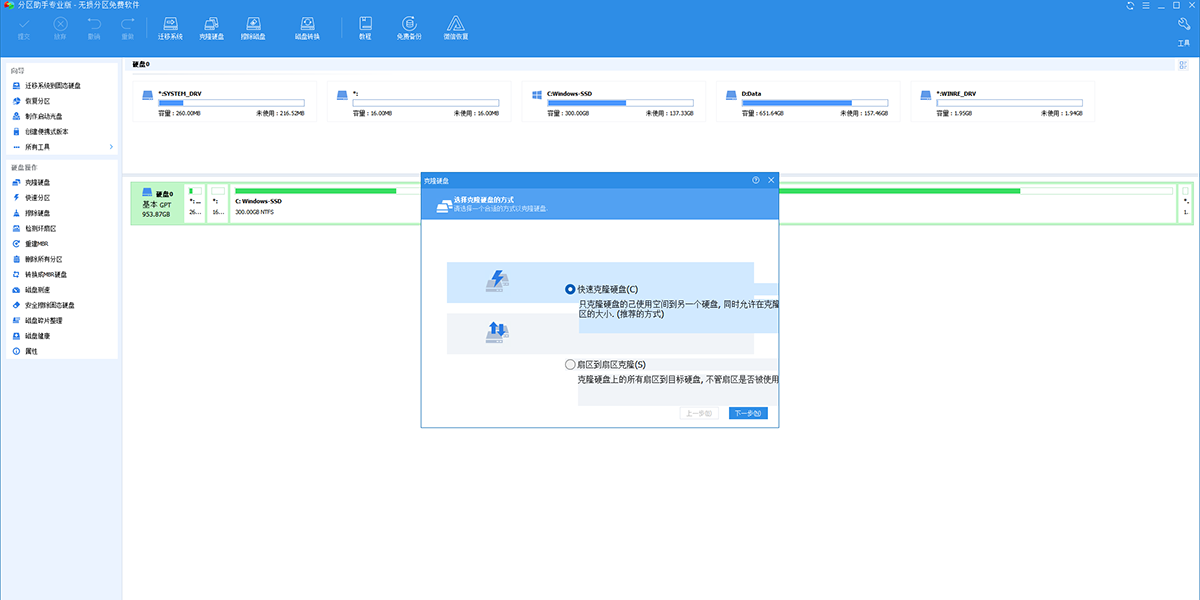The image size is (1200, 600).
Task: Select 快速分区 in the sidebar
Action: pyautogui.click(x=38, y=198)
